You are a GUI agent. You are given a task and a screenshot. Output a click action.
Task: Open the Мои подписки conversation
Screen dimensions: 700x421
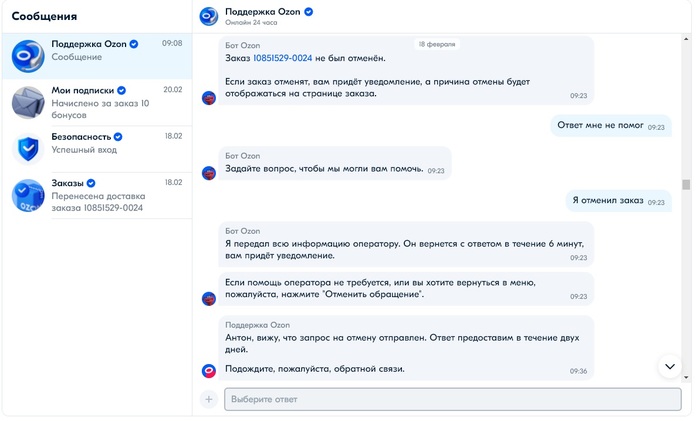(x=97, y=102)
